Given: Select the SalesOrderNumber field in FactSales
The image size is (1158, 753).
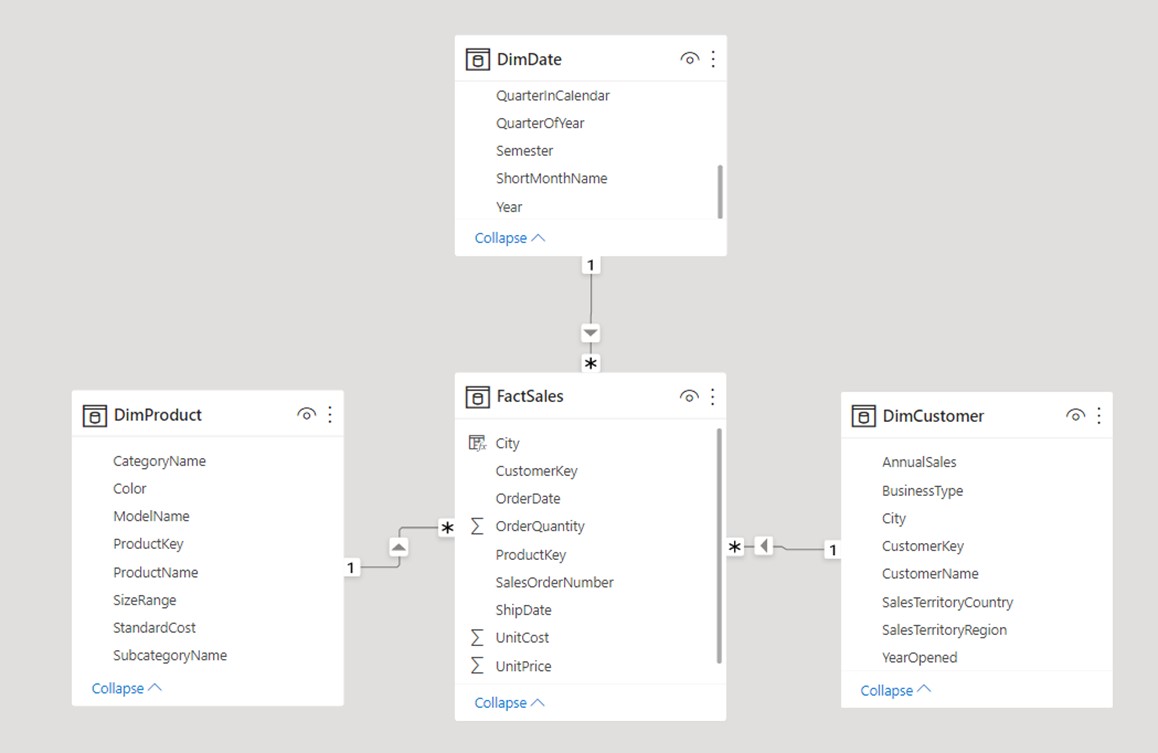Looking at the screenshot, I should click(x=554, y=582).
